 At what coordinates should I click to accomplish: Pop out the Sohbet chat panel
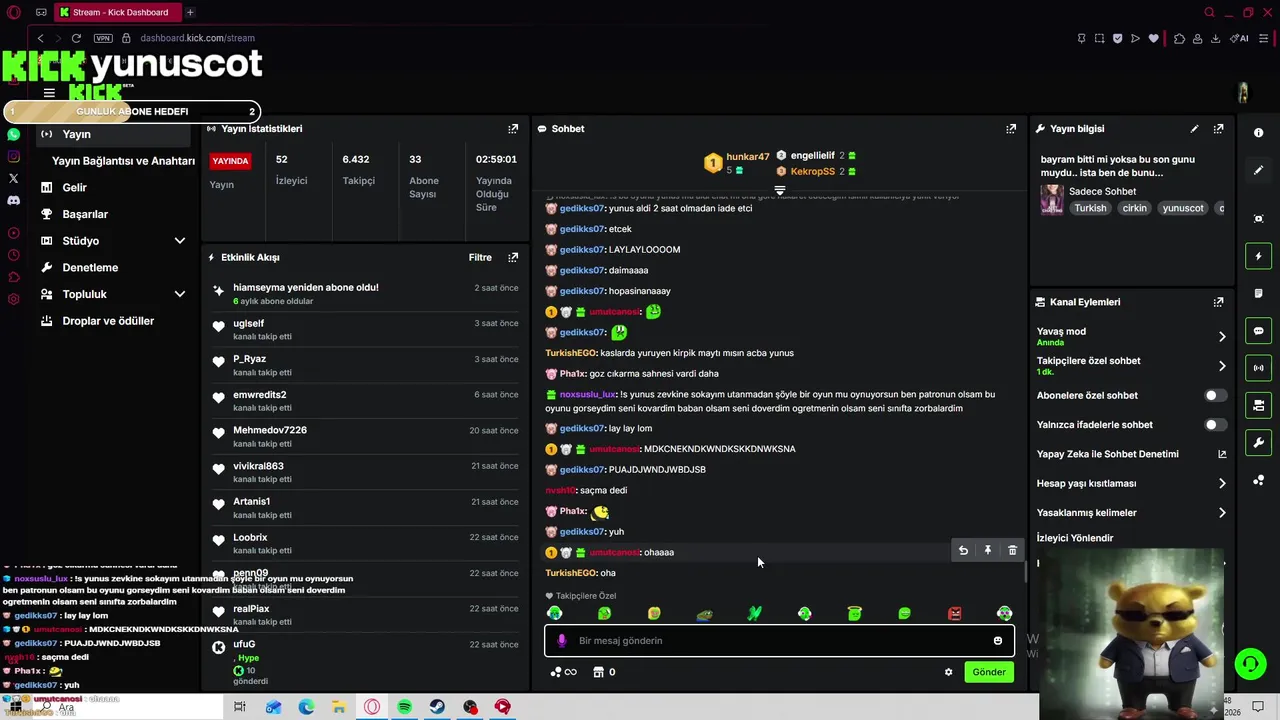click(1011, 129)
